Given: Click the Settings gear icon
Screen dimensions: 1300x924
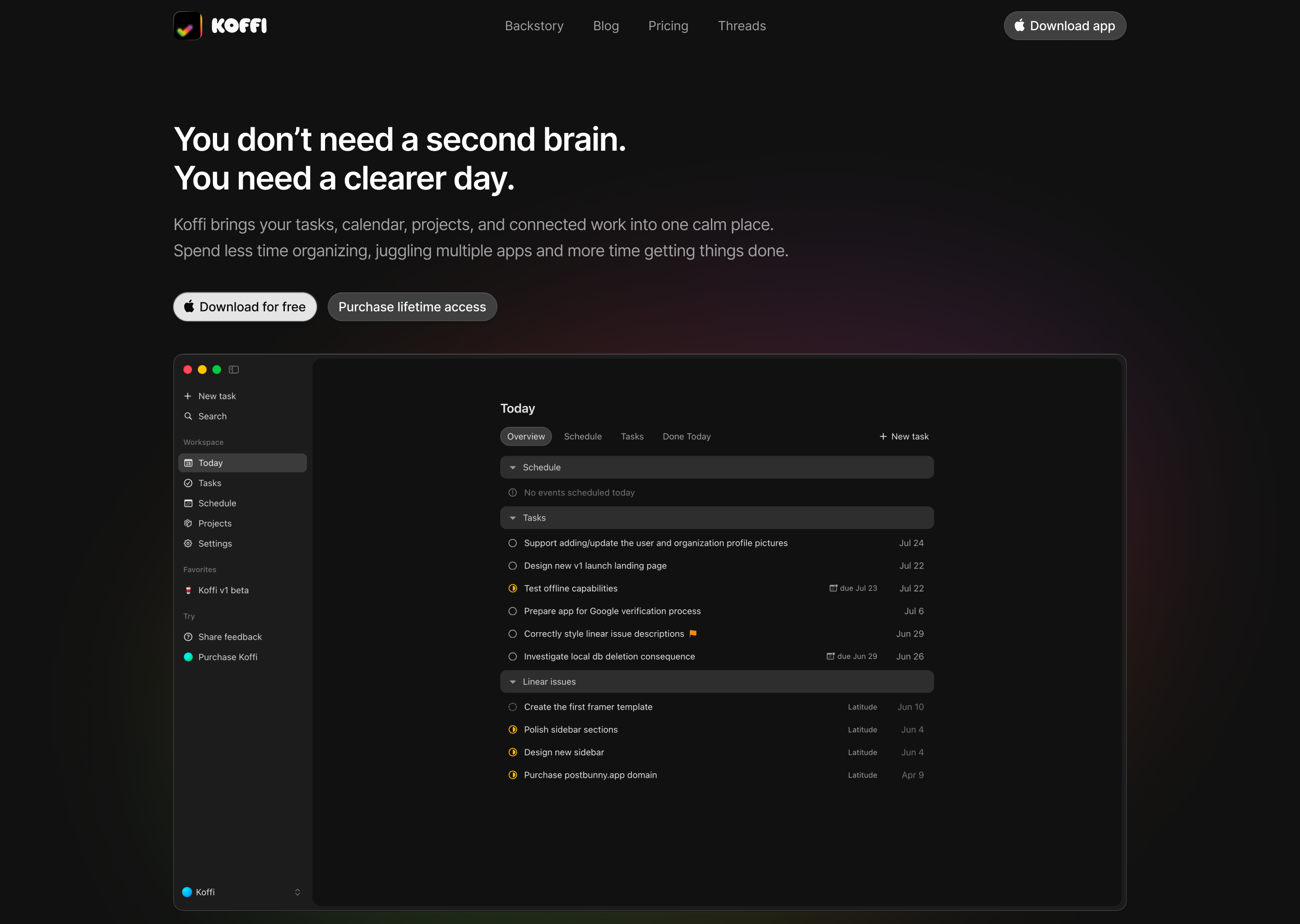Looking at the screenshot, I should [x=188, y=544].
